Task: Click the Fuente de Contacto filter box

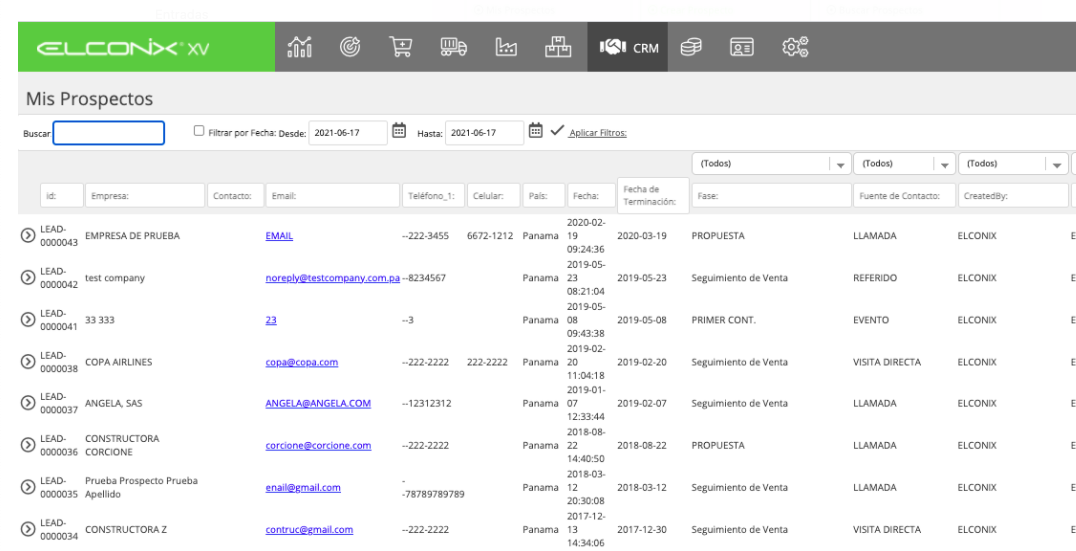Action: 904,196
